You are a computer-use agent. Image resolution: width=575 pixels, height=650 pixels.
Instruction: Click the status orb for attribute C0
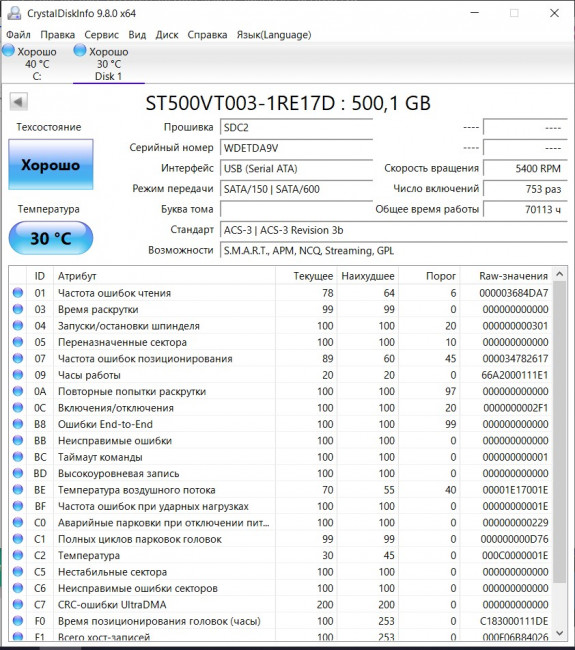click(x=18, y=522)
